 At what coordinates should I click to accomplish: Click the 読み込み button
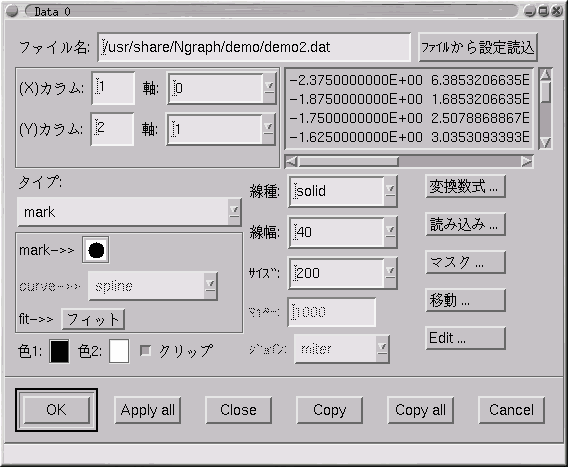tap(465, 224)
